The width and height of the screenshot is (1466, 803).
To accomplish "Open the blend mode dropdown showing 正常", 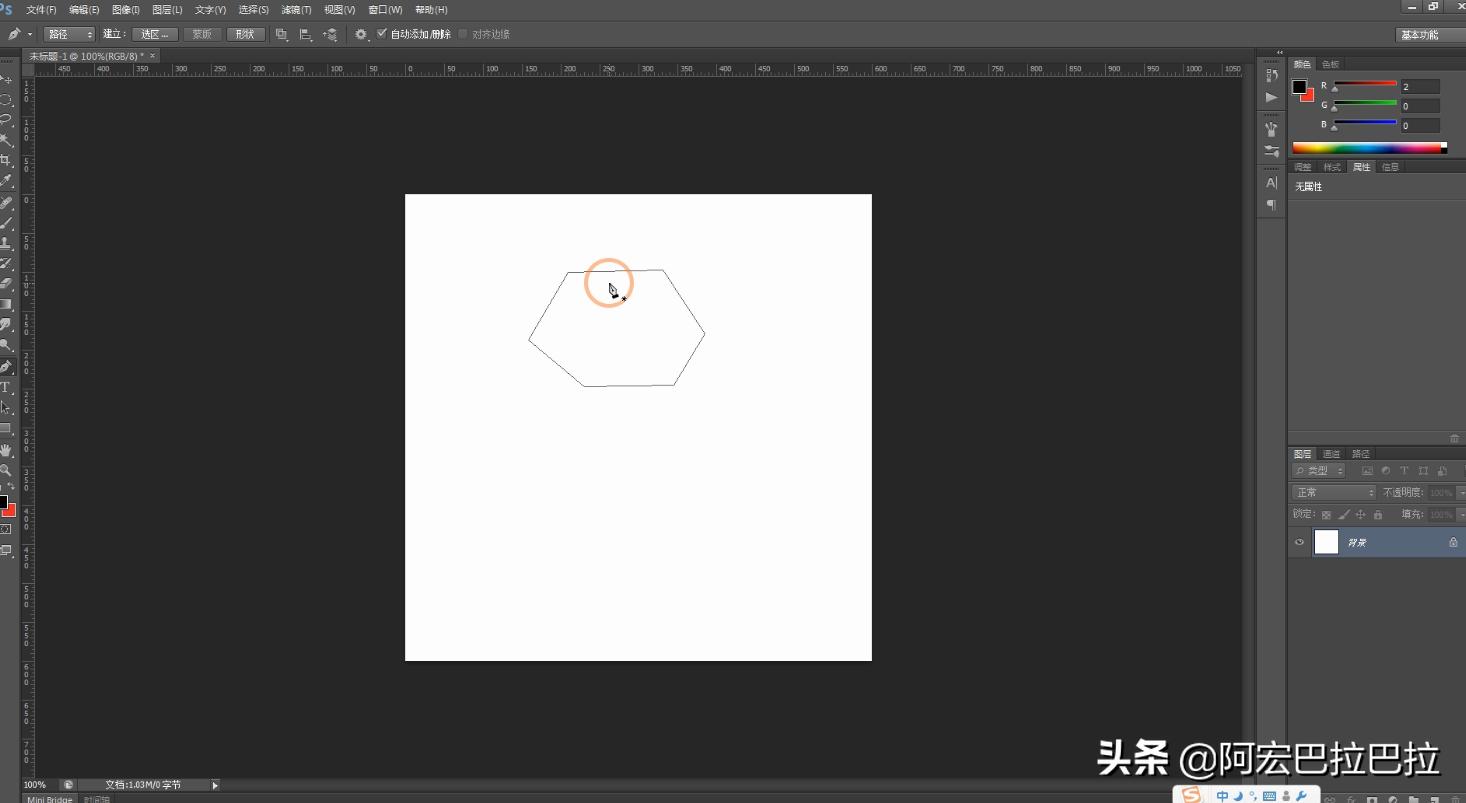I will click(x=1333, y=492).
